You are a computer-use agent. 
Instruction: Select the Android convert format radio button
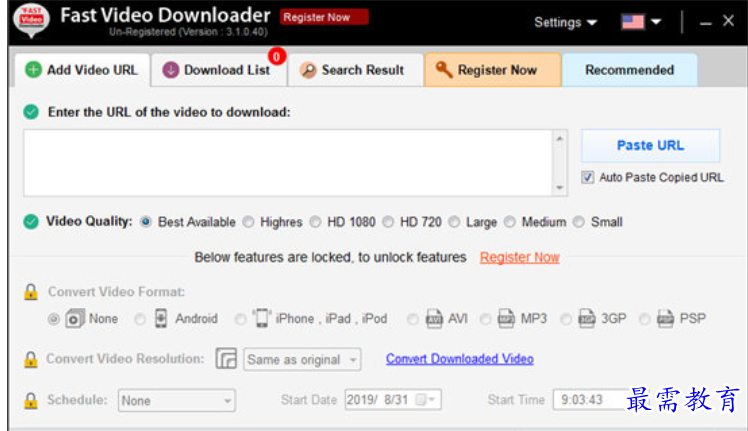pos(140,319)
